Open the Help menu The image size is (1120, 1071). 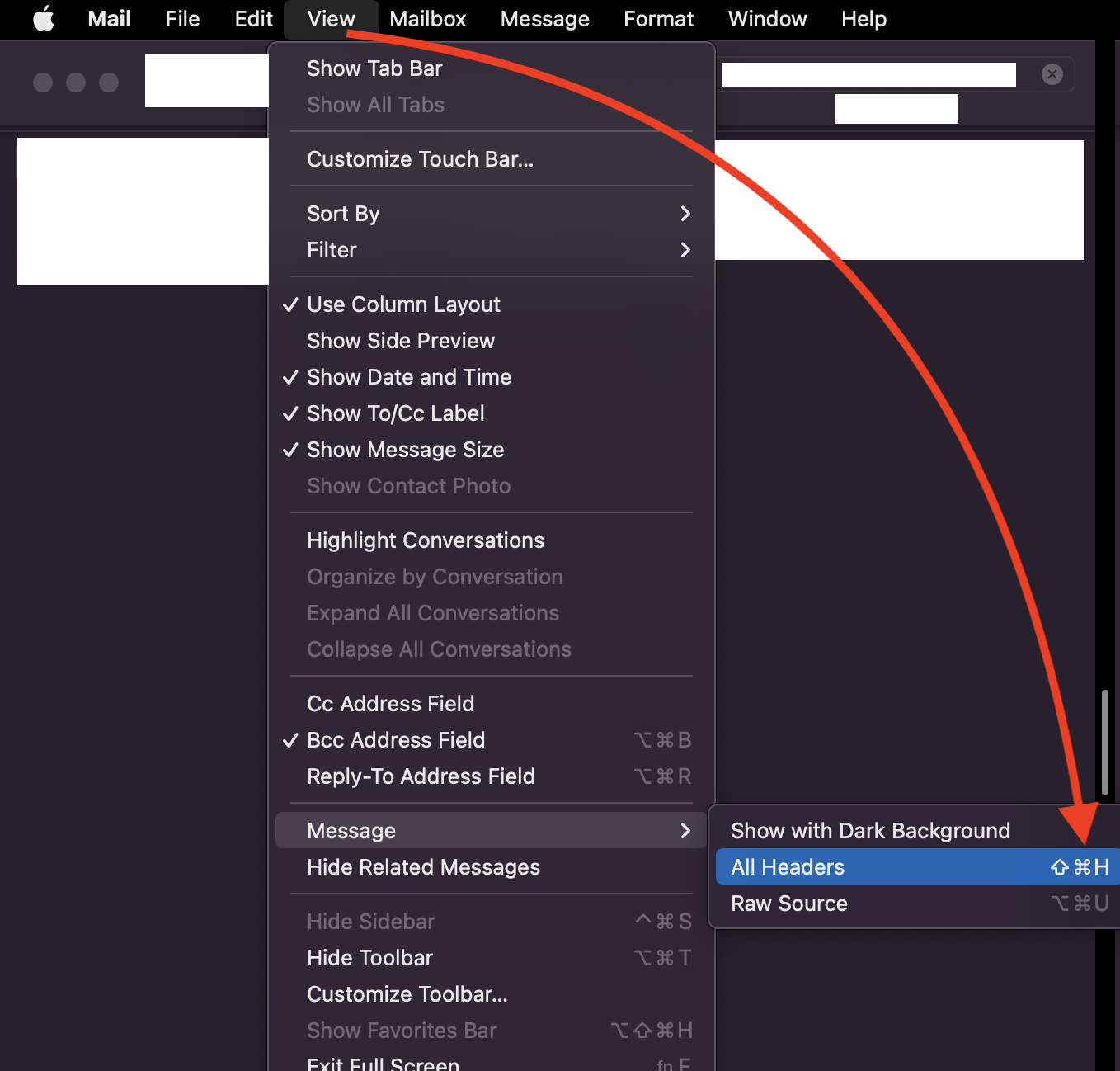(864, 19)
